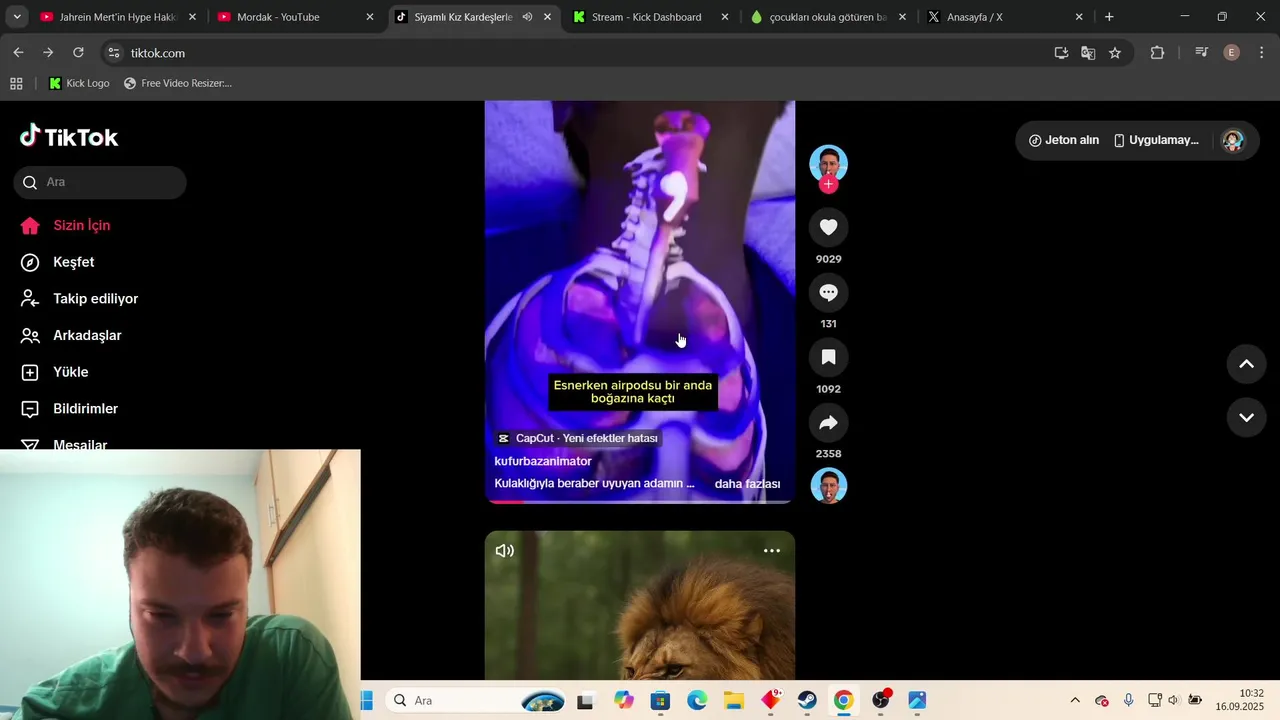
Task: Like the video with the heart icon
Action: pos(828,227)
